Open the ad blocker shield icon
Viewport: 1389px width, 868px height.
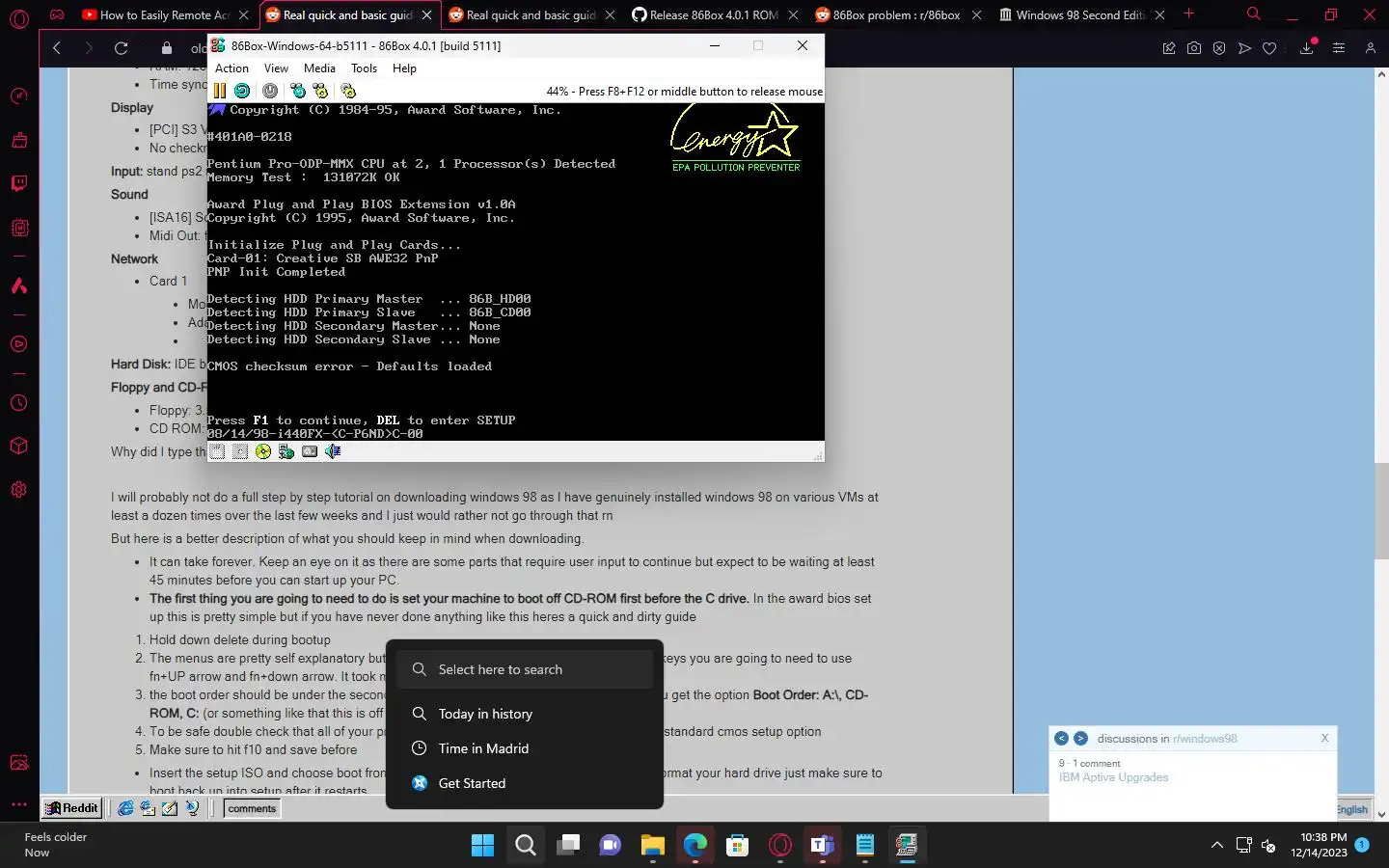click(x=1219, y=47)
